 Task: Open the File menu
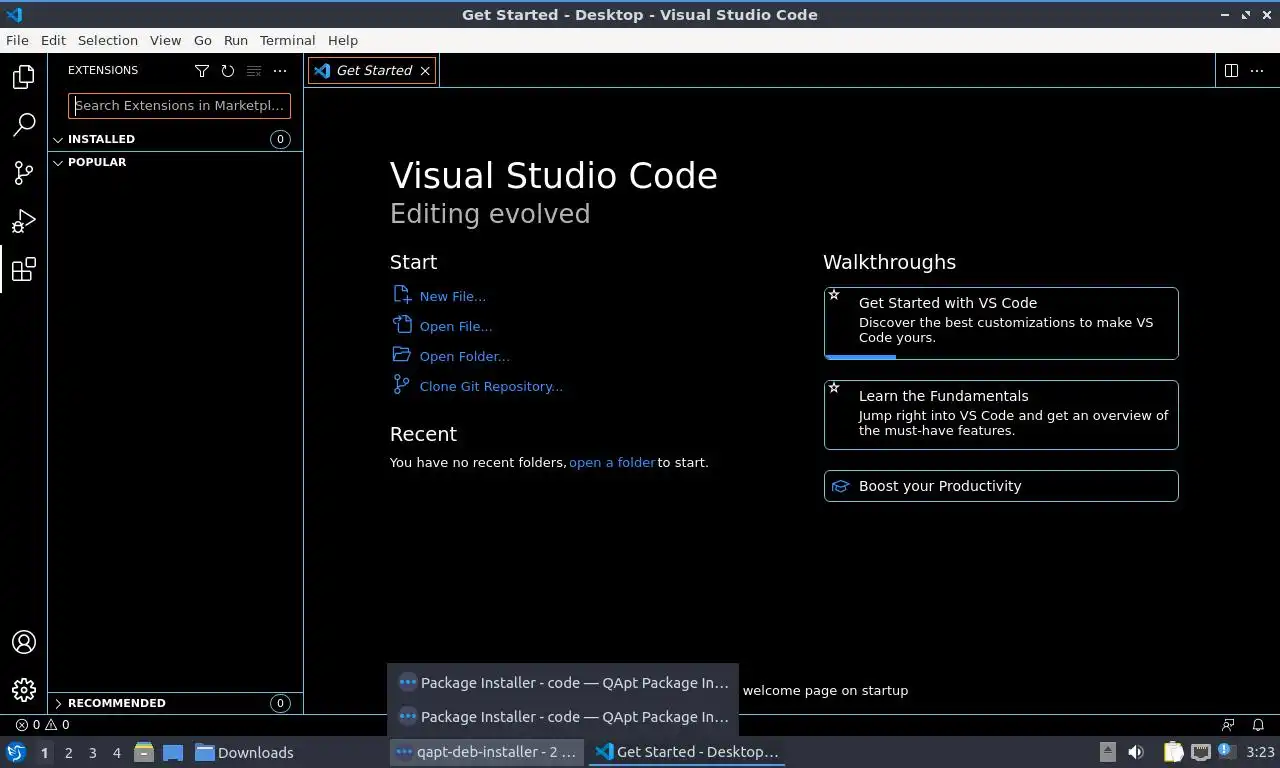click(x=17, y=40)
